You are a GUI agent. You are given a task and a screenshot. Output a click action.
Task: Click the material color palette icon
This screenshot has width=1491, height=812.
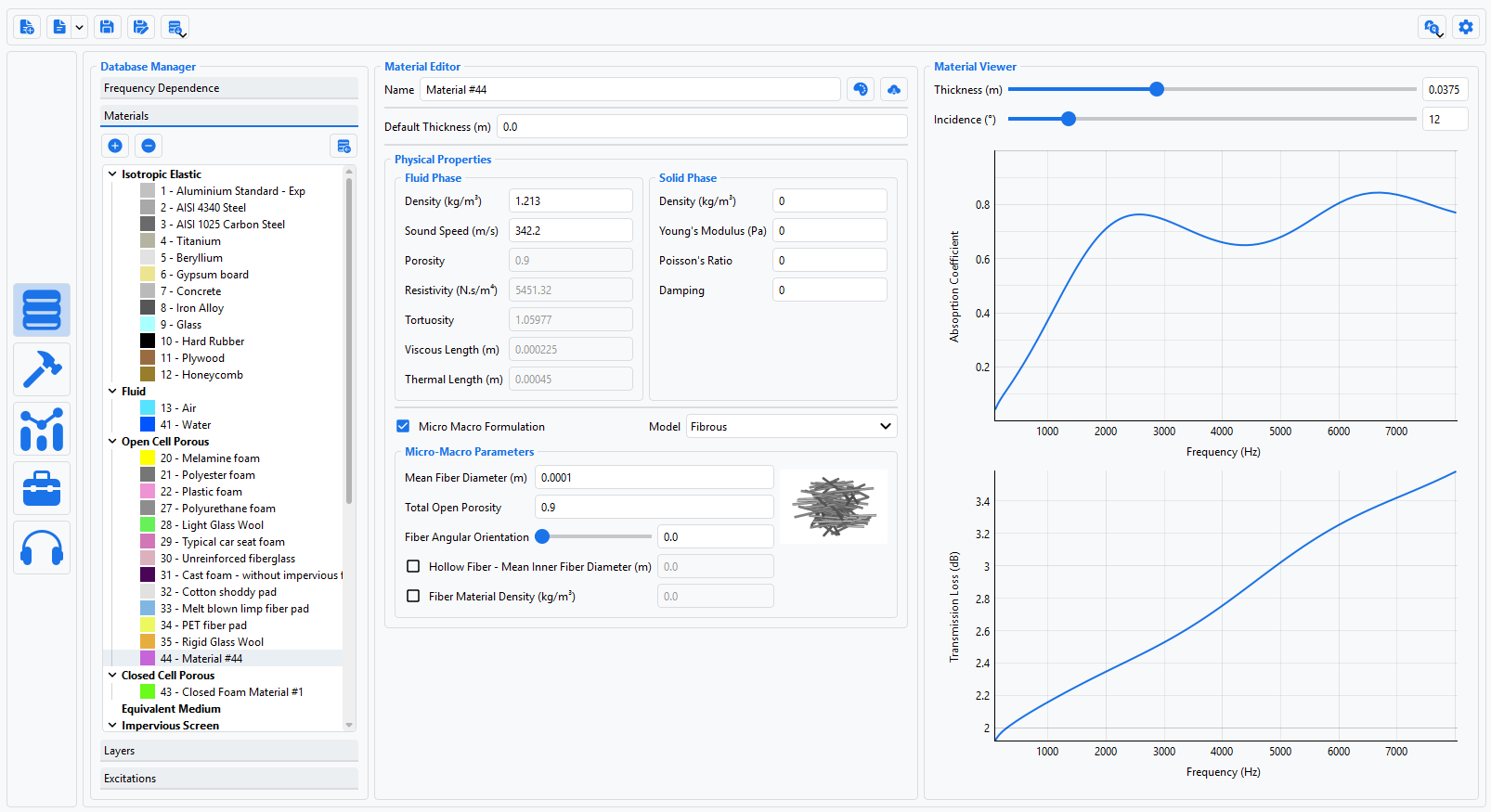coord(861,89)
